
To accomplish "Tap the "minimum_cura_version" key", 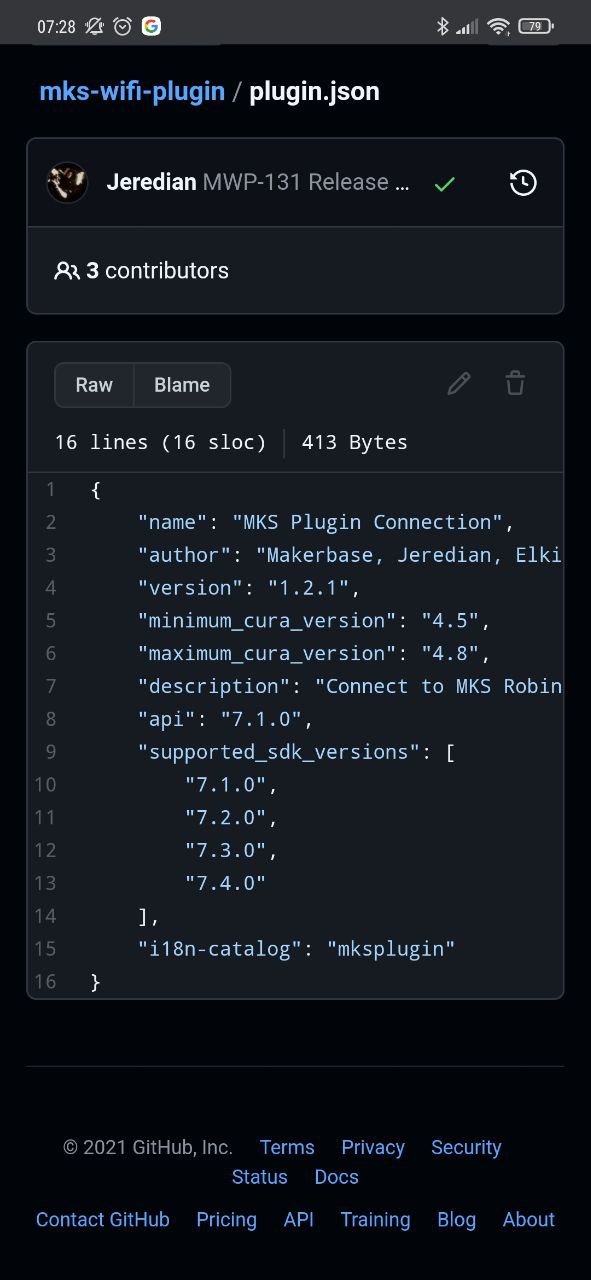I will click(x=262, y=620).
